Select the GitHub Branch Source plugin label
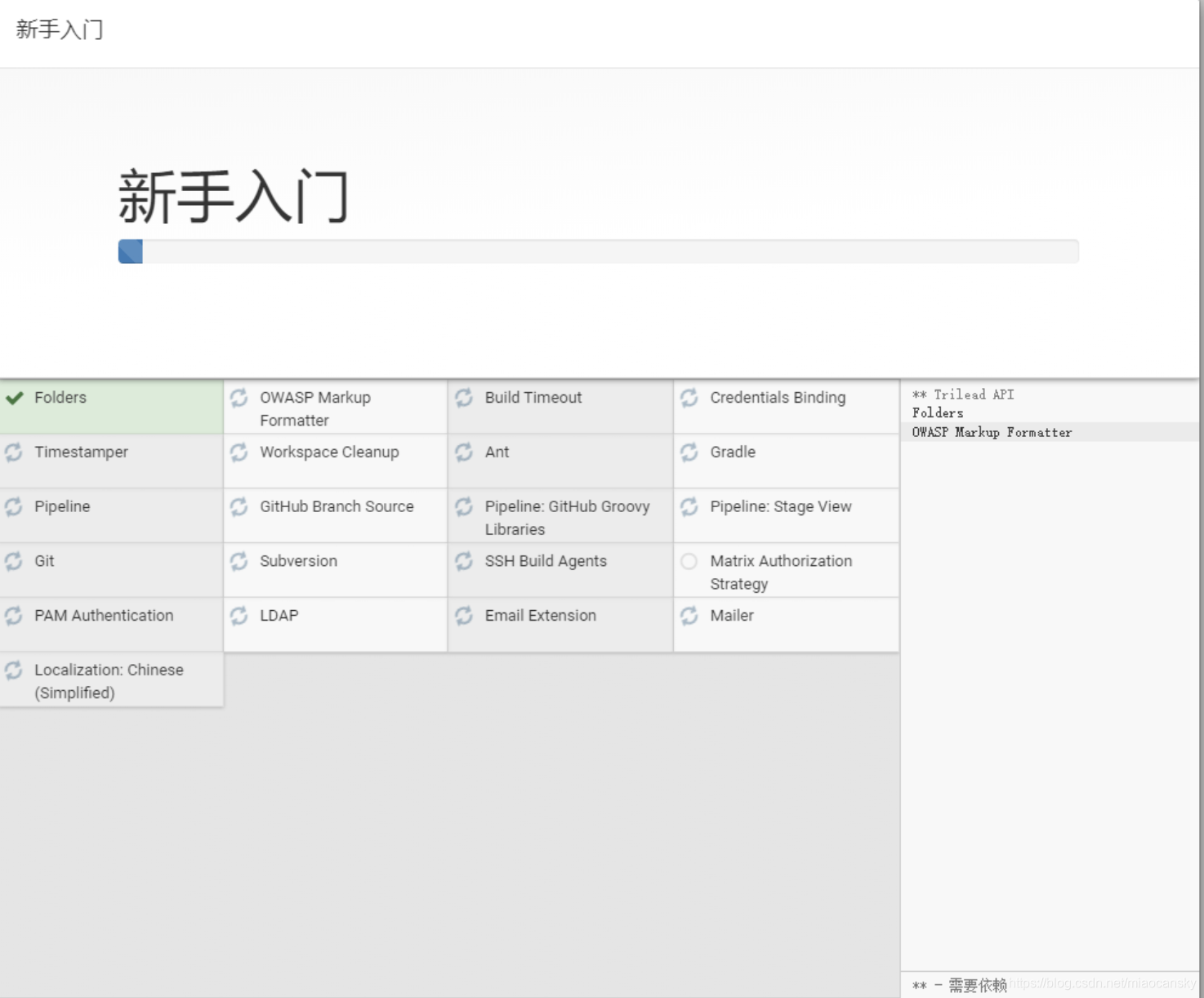The width and height of the screenshot is (1204, 998). click(x=337, y=507)
